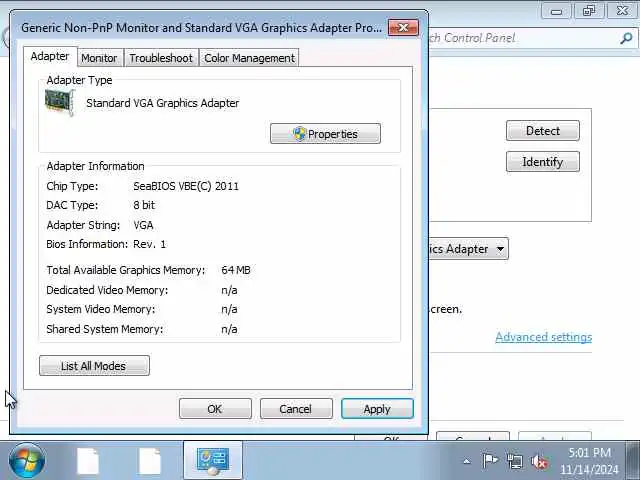Restore down the Control Panel window
The height and width of the screenshot is (480, 640).
589,11
